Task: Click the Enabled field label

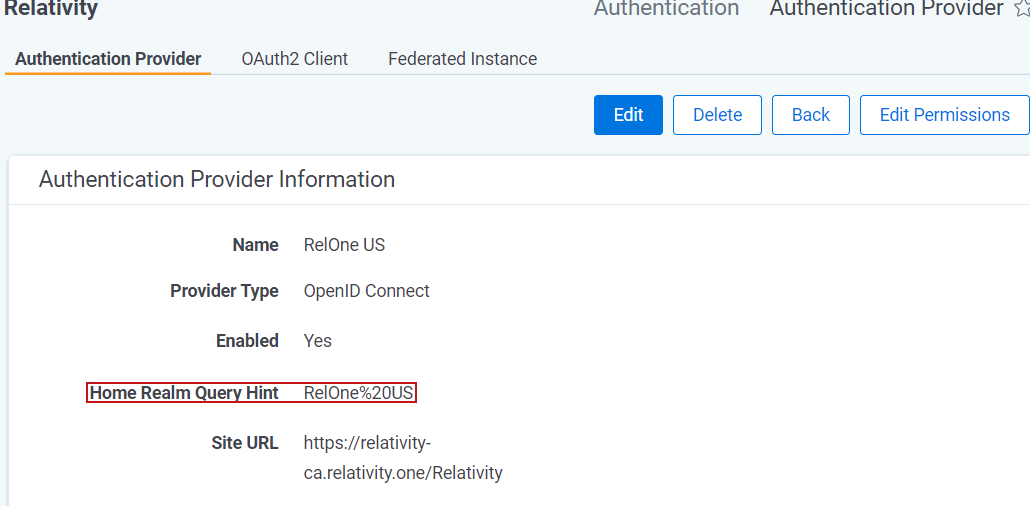Action: [247, 341]
